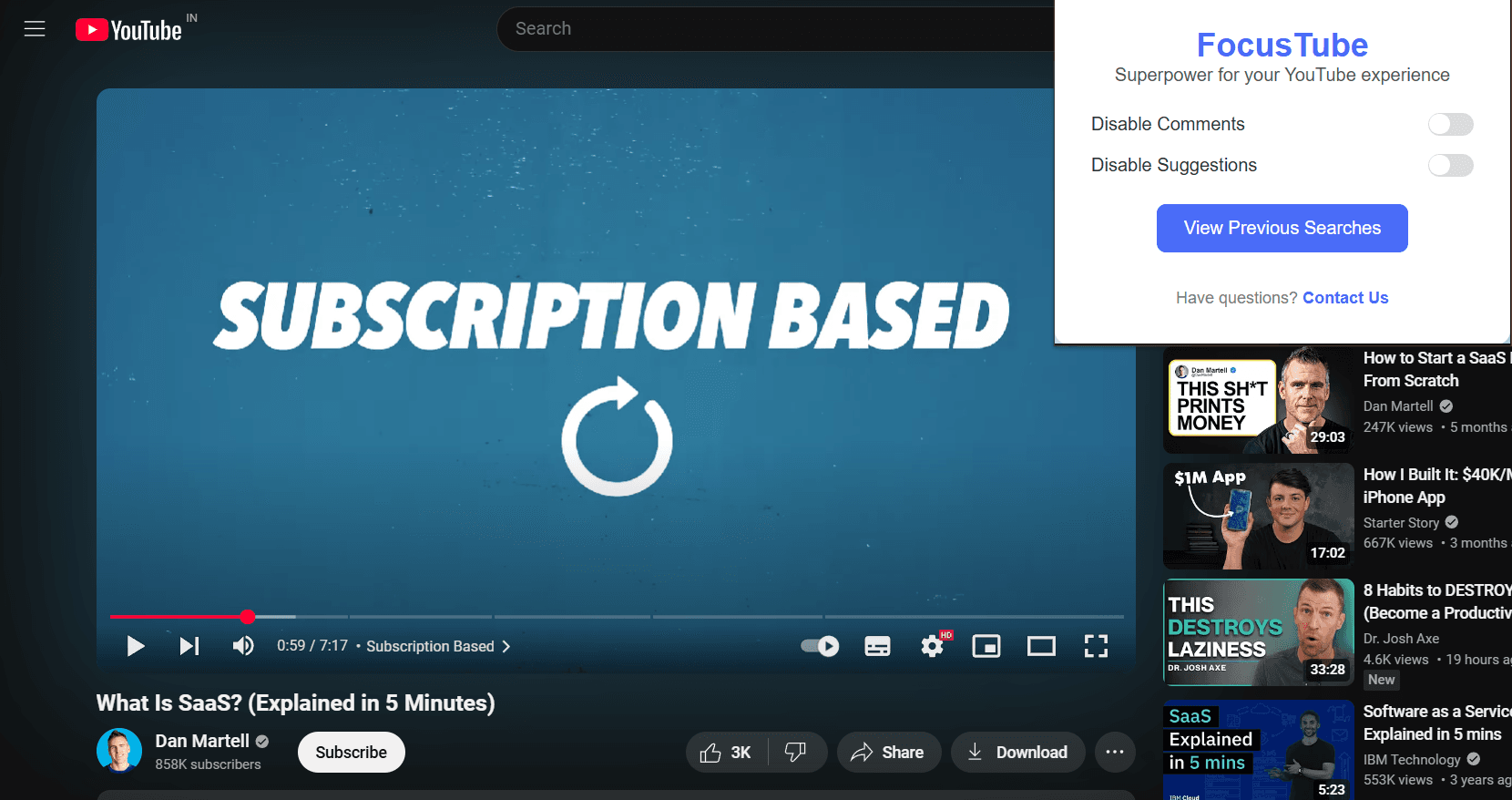Click in the YouTube search field

coord(774,29)
